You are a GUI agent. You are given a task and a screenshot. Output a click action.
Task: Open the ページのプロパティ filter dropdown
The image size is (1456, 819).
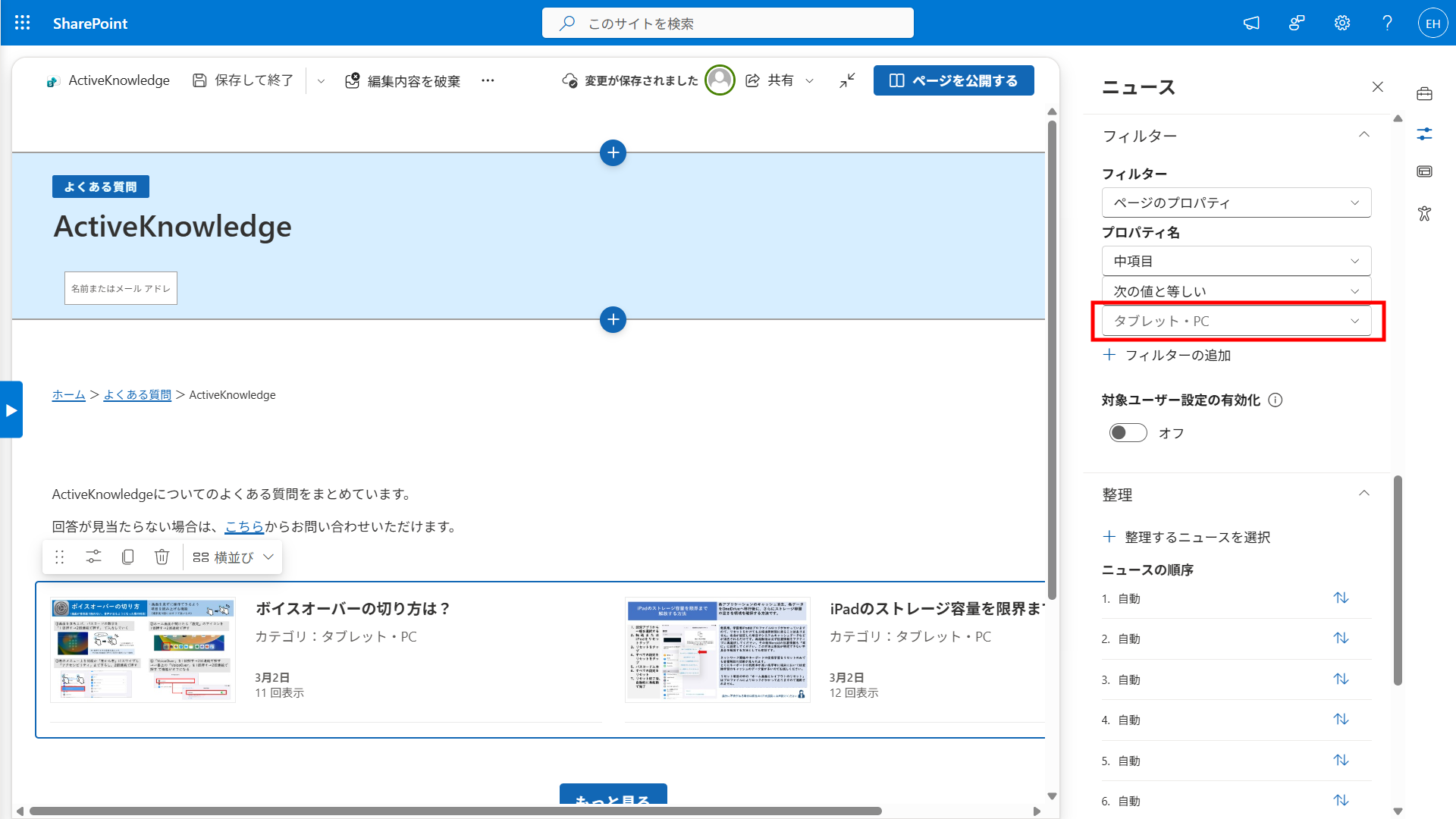tap(1236, 202)
